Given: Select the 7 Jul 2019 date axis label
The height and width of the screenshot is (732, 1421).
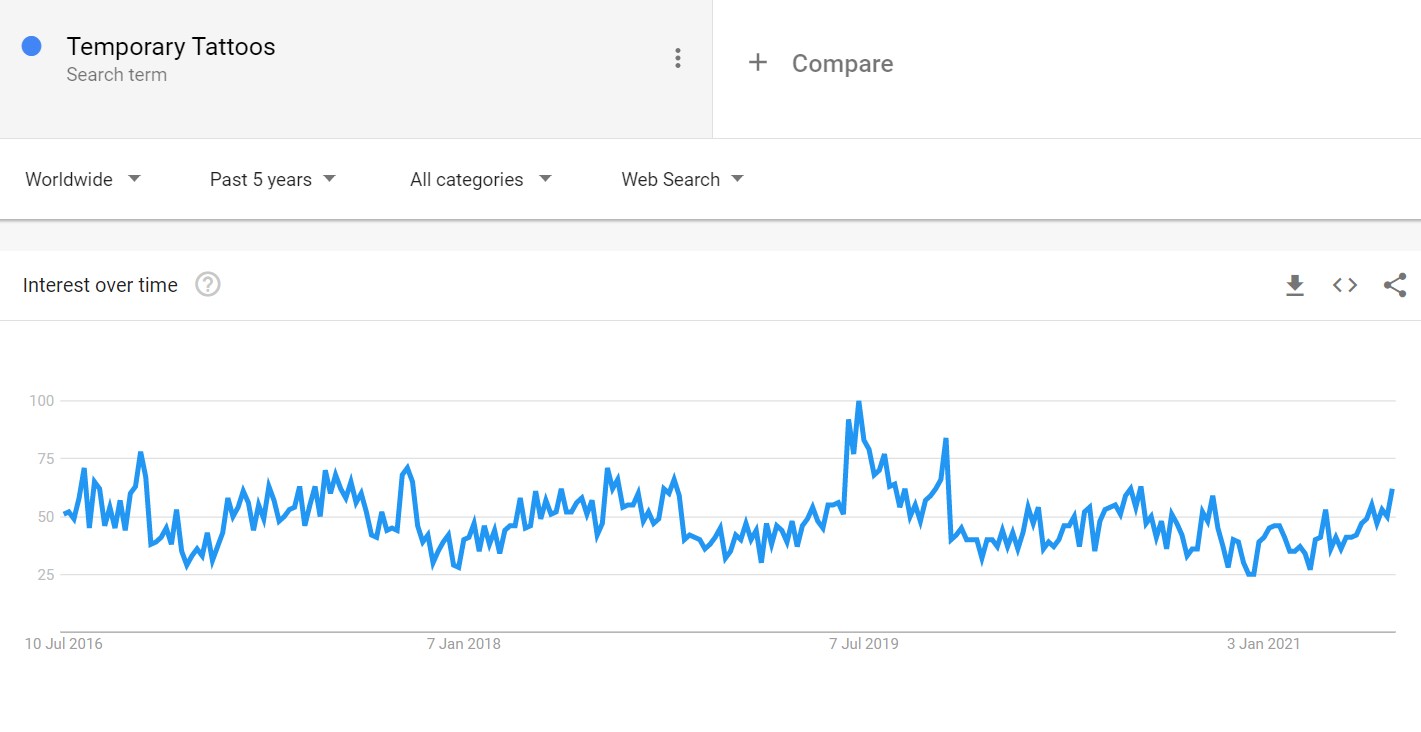Looking at the screenshot, I should click(x=864, y=644).
